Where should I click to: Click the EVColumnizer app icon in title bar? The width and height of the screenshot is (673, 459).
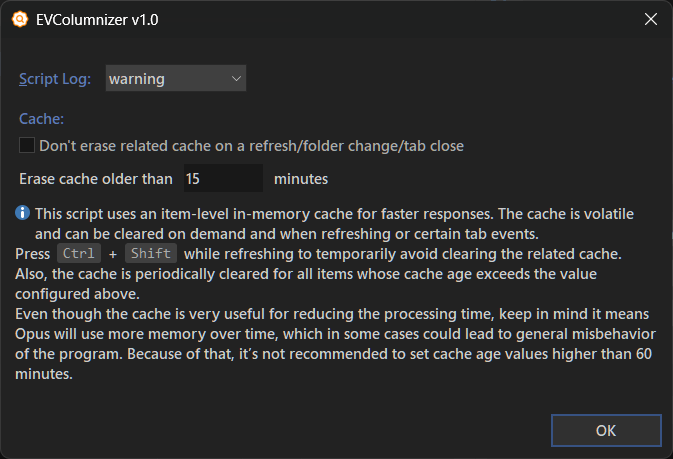19,19
